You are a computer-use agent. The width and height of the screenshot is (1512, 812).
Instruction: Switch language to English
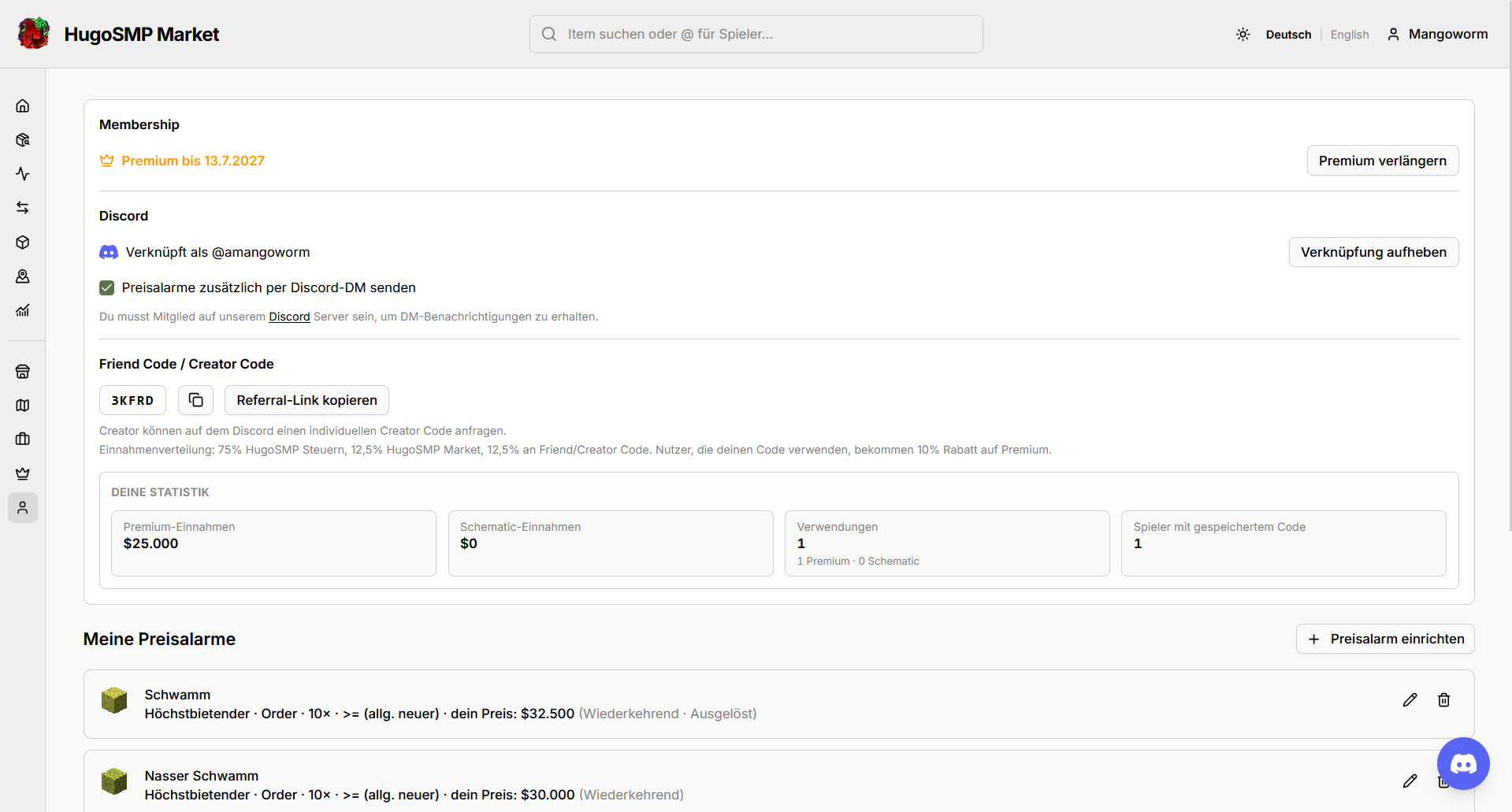point(1350,35)
